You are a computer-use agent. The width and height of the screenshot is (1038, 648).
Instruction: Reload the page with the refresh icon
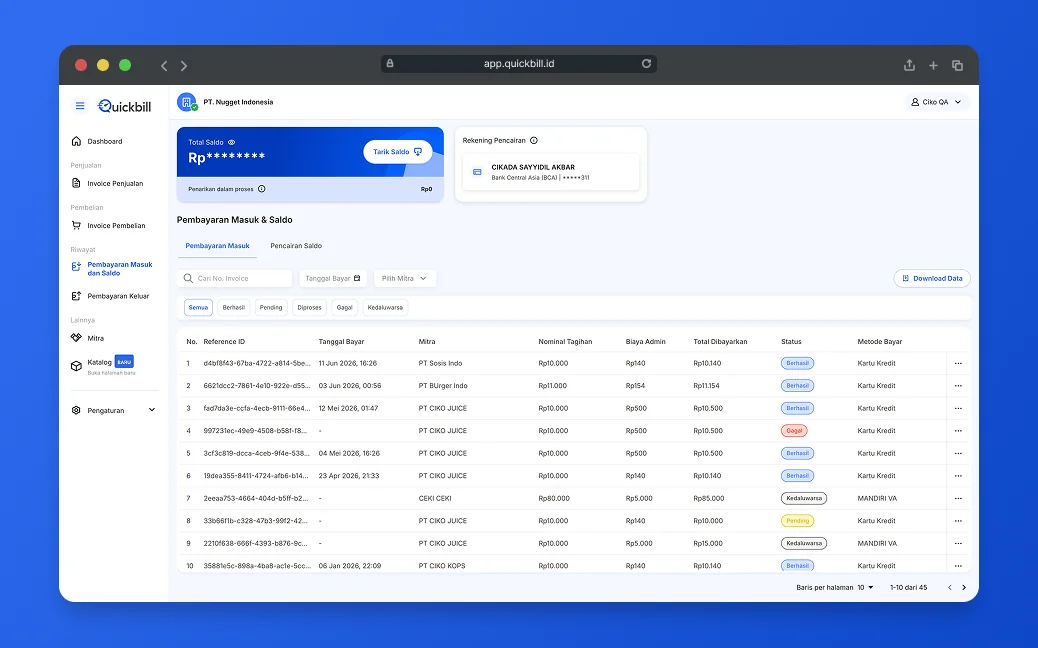pos(646,64)
